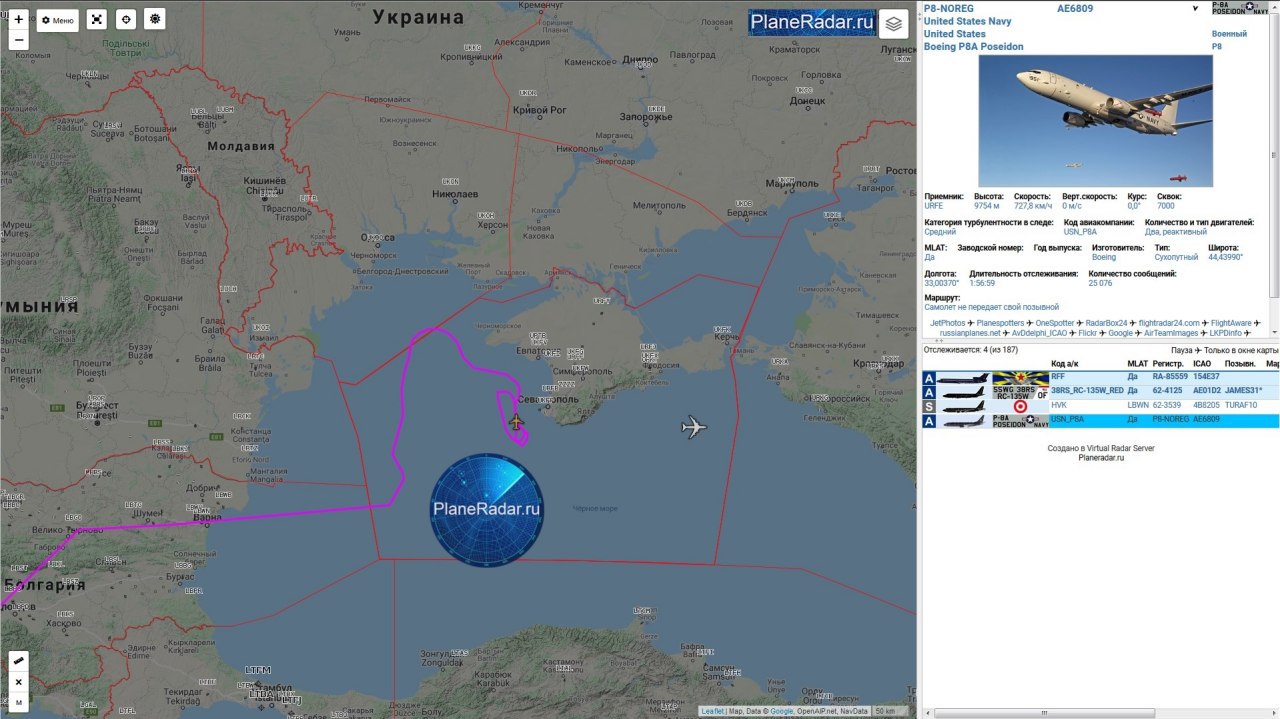Click the AE6809 ICAO in detail header

[x=1075, y=9]
